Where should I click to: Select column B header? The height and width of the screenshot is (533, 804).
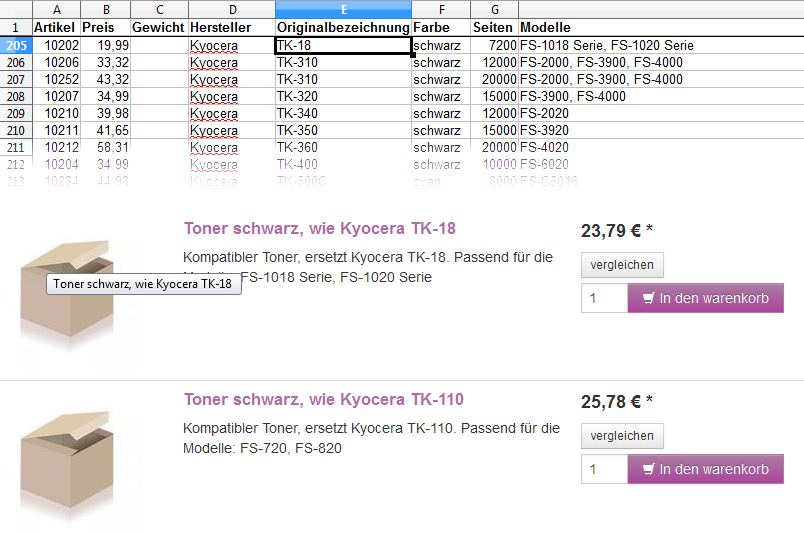pyautogui.click(x=106, y=9)
